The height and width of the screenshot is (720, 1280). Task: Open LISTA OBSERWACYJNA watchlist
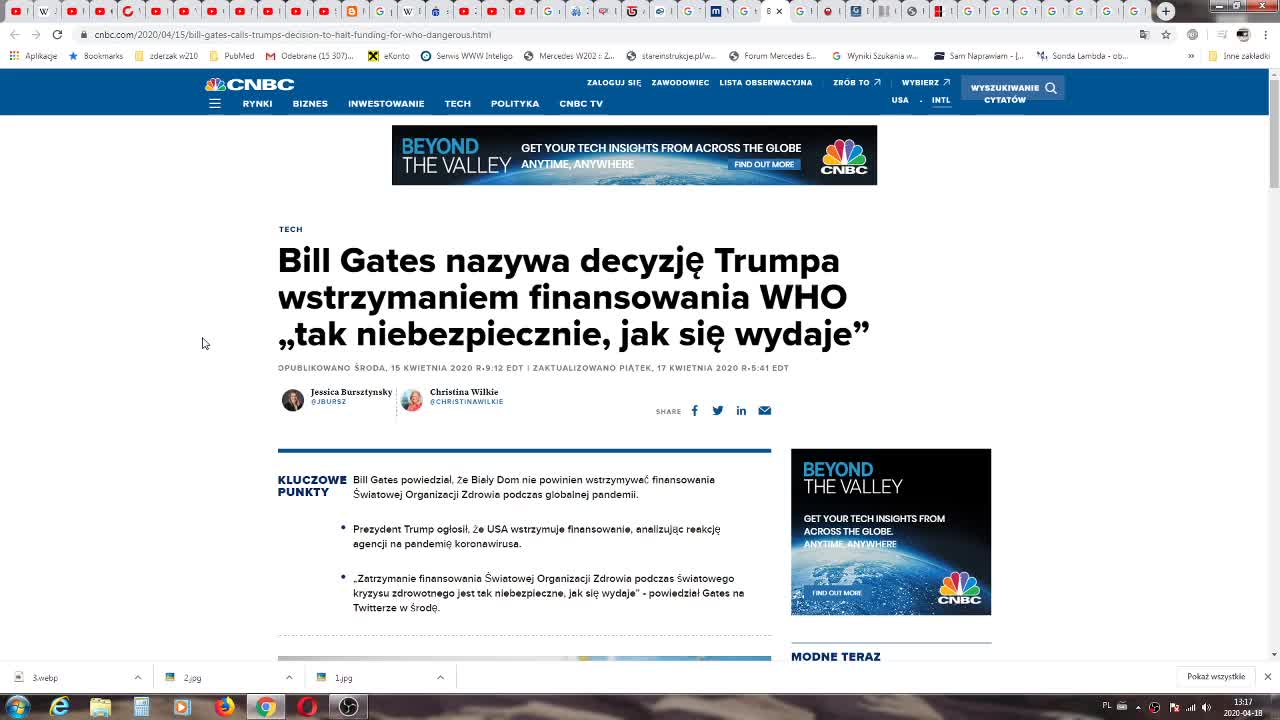click(766, 83)
